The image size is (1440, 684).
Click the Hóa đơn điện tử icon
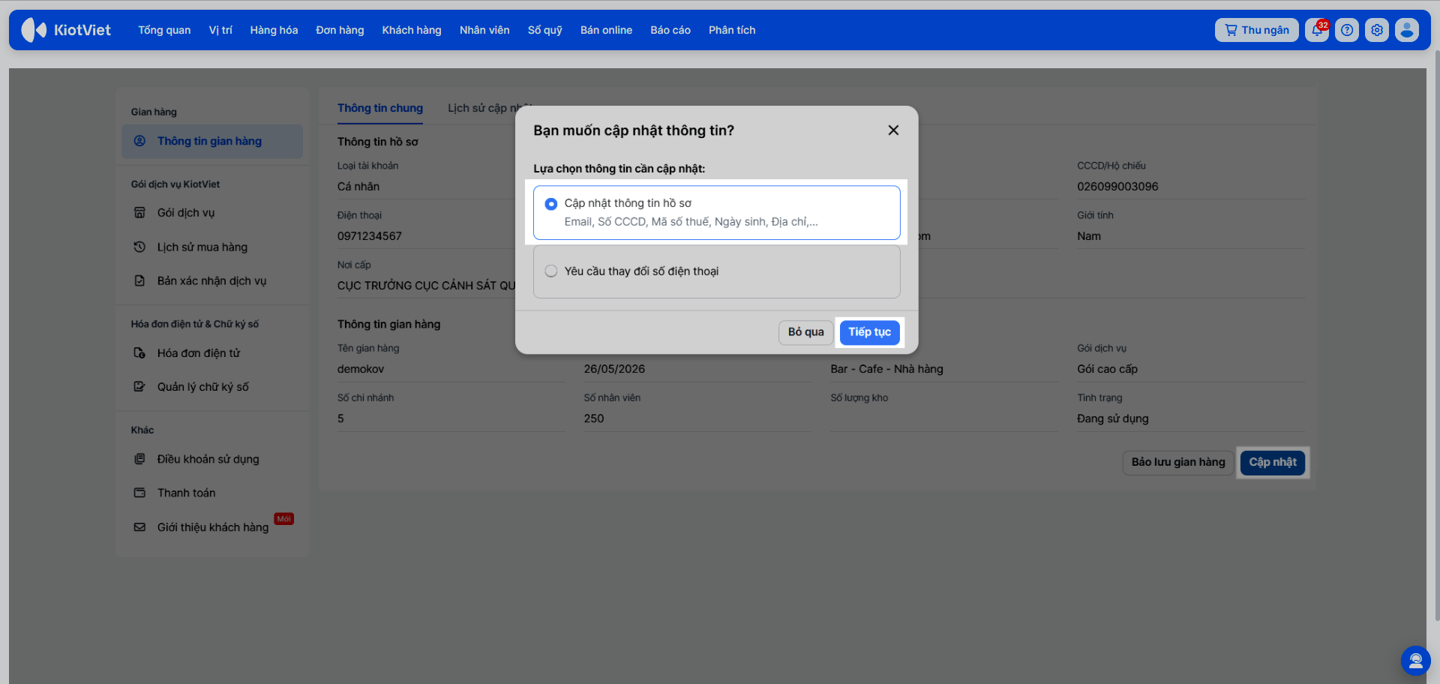[140, 353]
